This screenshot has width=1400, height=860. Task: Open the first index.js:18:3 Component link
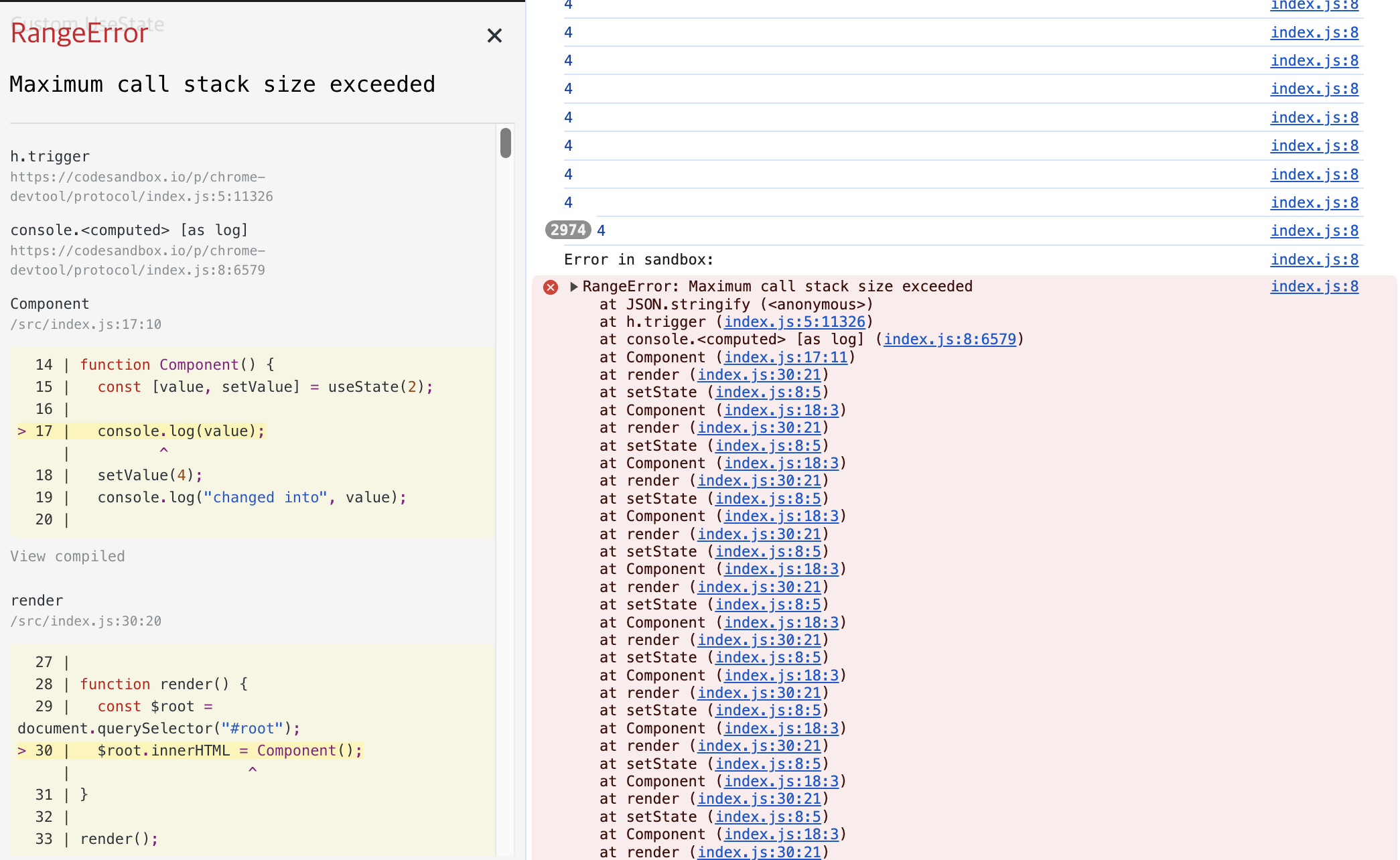point(781,411)
